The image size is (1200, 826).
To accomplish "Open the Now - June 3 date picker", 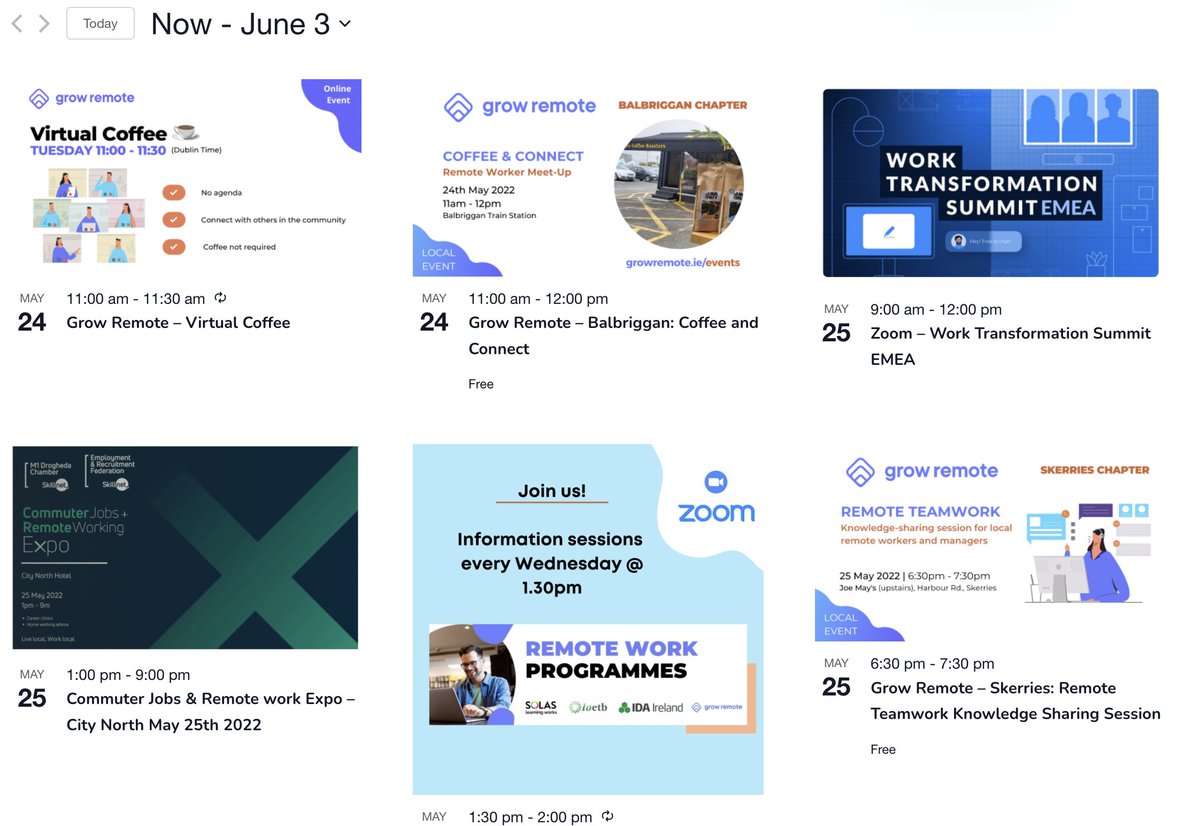I will 251,23.
